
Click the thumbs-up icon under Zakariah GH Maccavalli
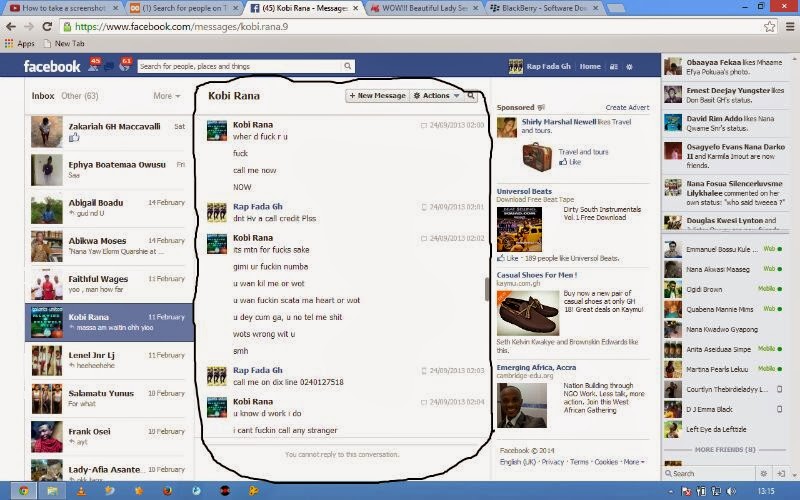74,137
